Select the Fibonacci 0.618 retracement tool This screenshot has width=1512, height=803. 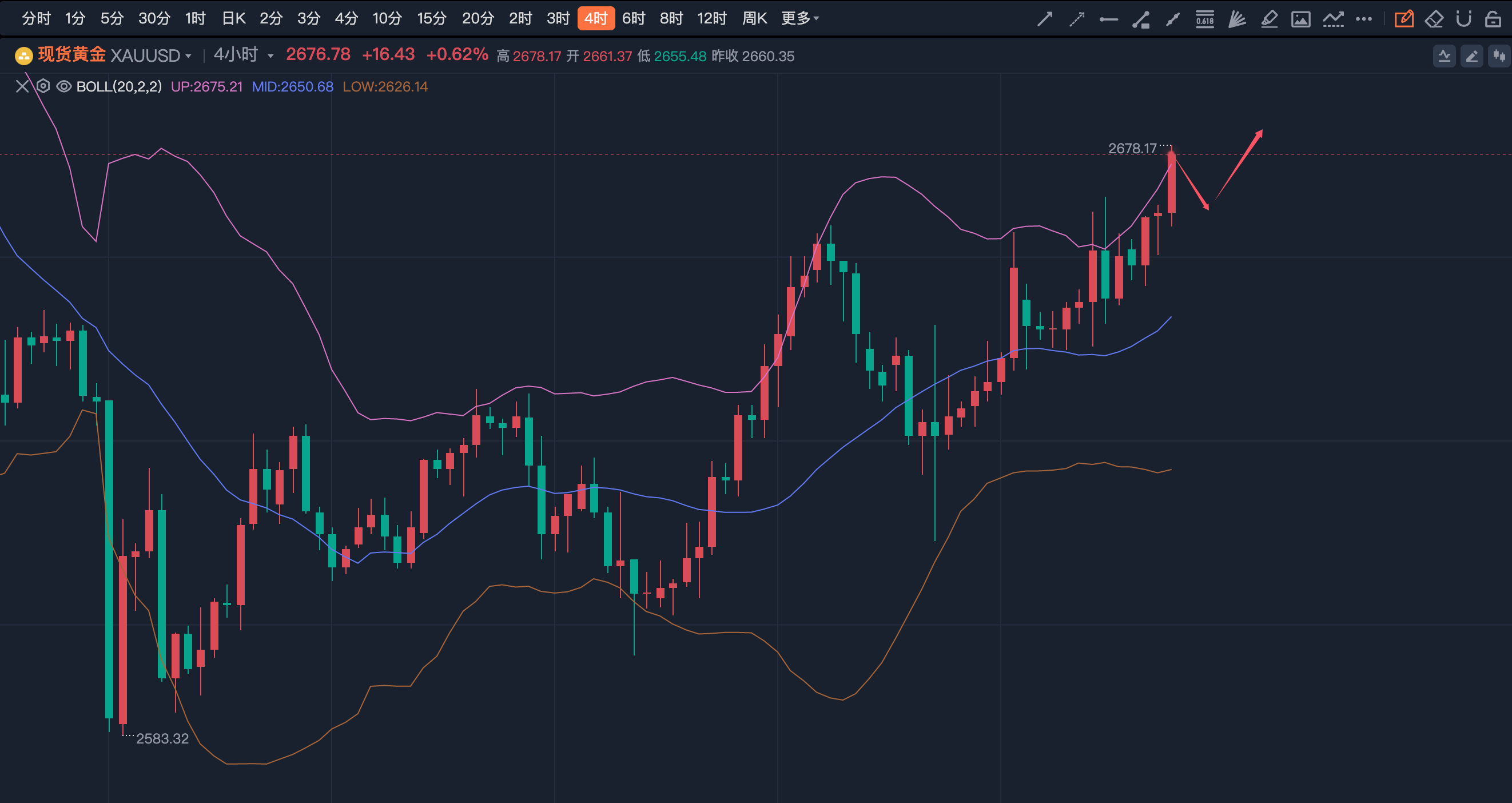coord(1204,19)
